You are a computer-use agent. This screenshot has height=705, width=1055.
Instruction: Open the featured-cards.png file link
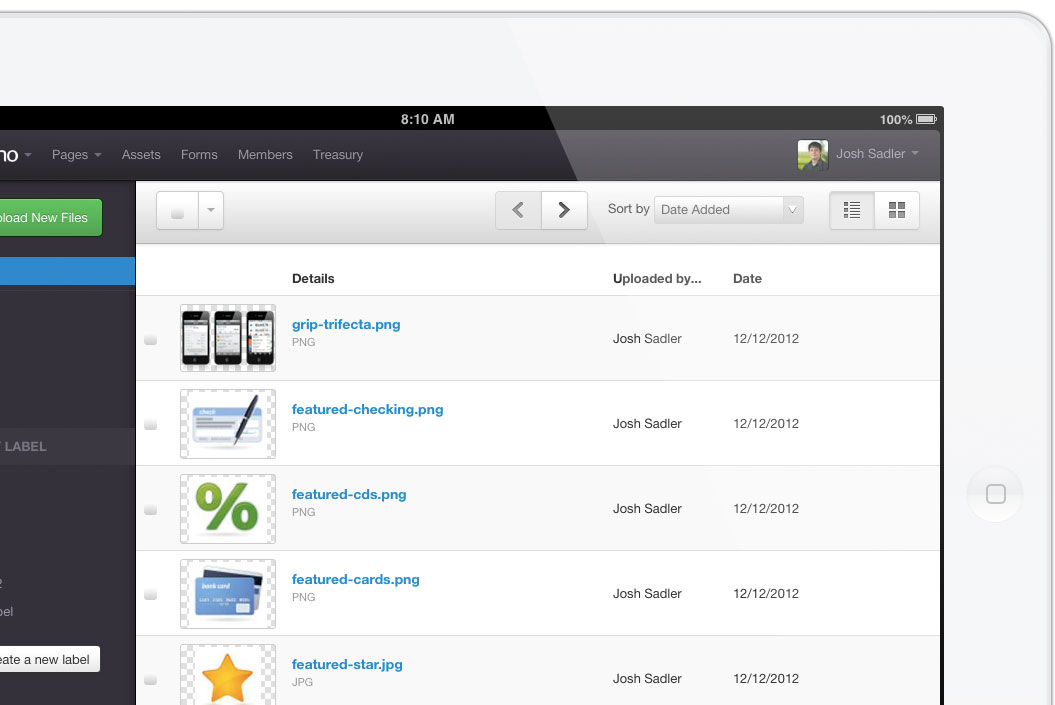[x=355, y=580]
